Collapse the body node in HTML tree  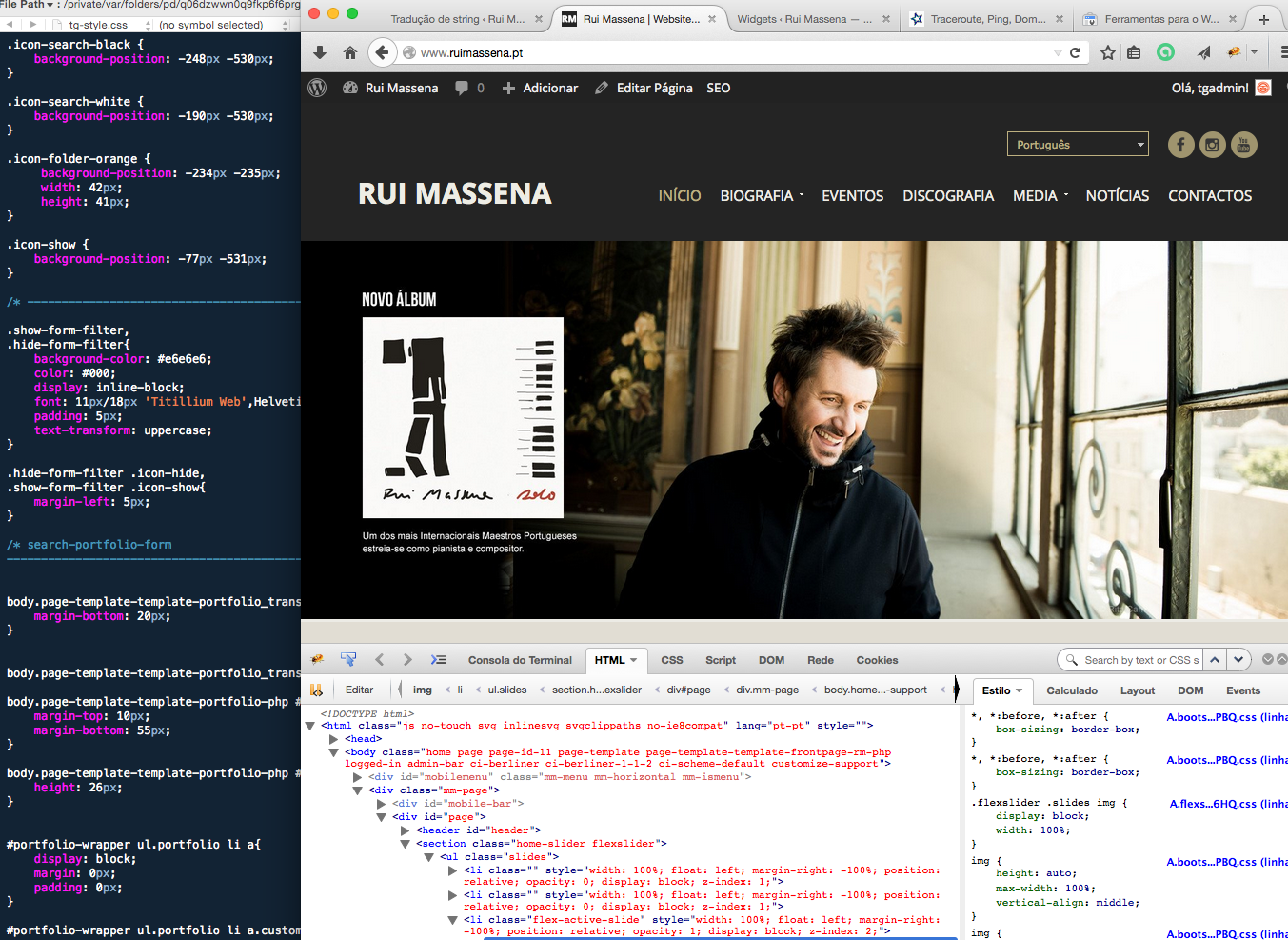[x=333, y=752]
